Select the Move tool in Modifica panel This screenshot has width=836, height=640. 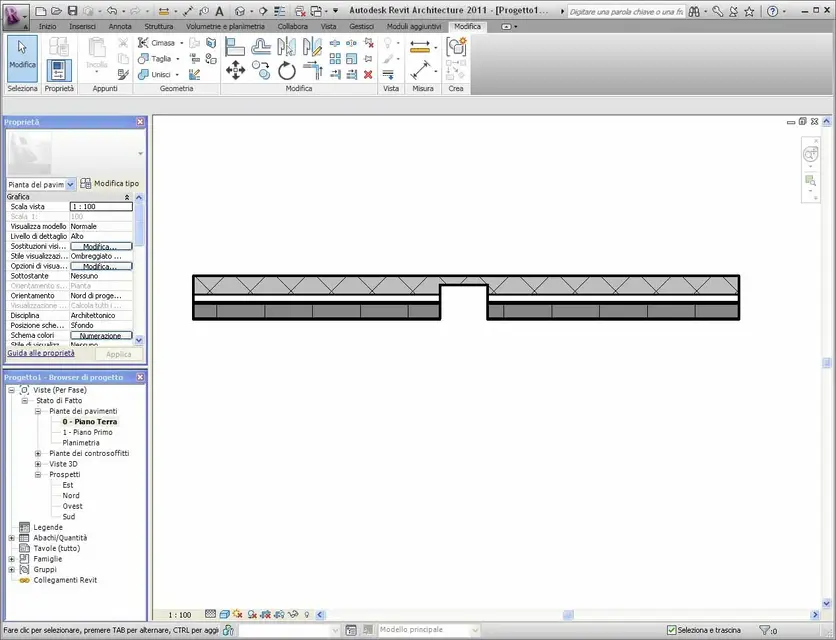click(235, 70)
